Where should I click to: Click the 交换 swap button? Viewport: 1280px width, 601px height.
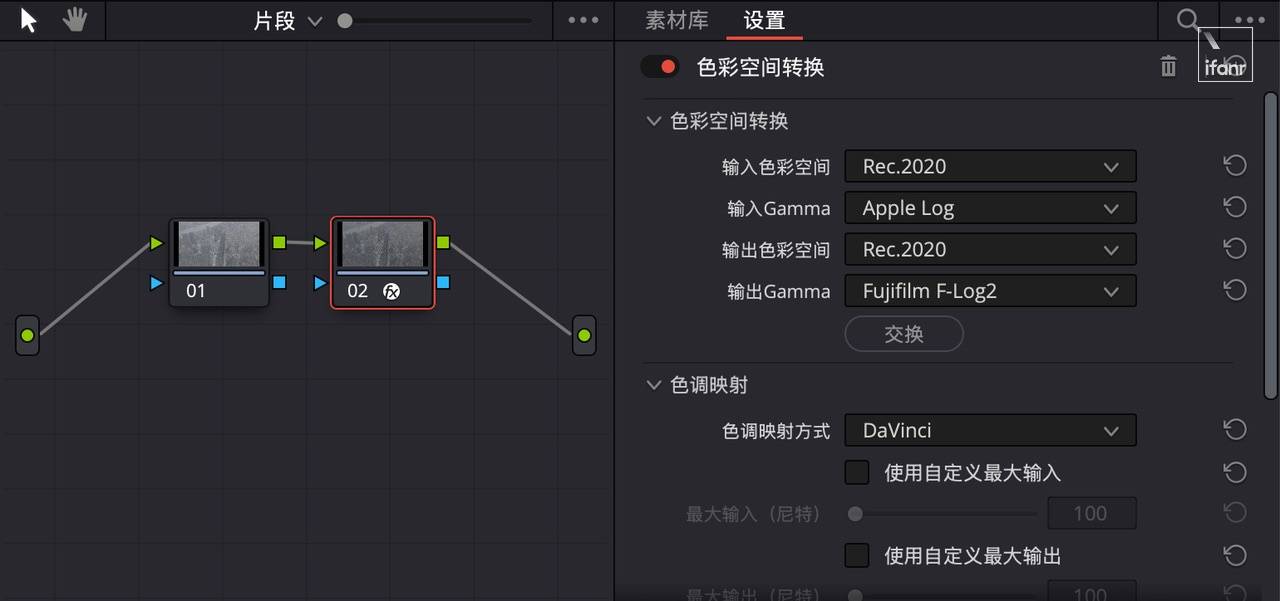(x=904, y=334)
